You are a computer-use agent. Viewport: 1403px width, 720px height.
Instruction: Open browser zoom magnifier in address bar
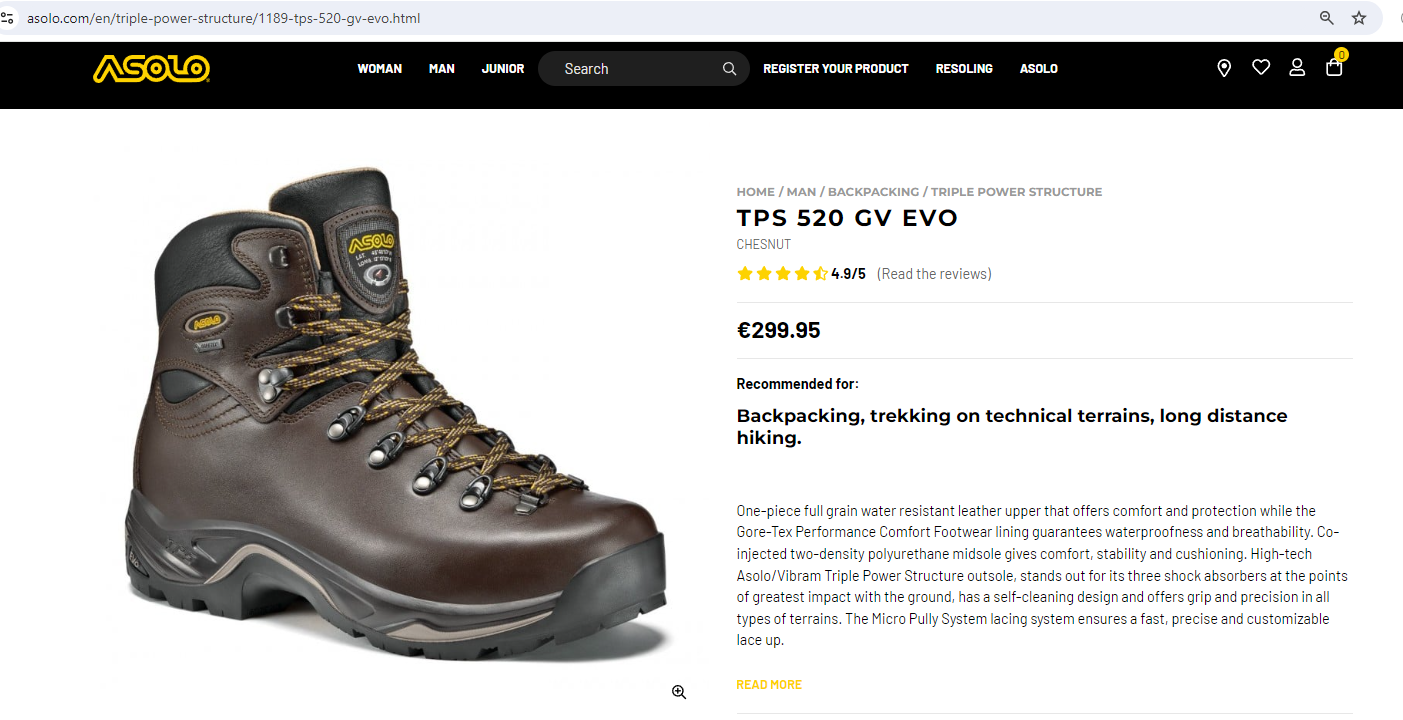(x=1327, y=18)
